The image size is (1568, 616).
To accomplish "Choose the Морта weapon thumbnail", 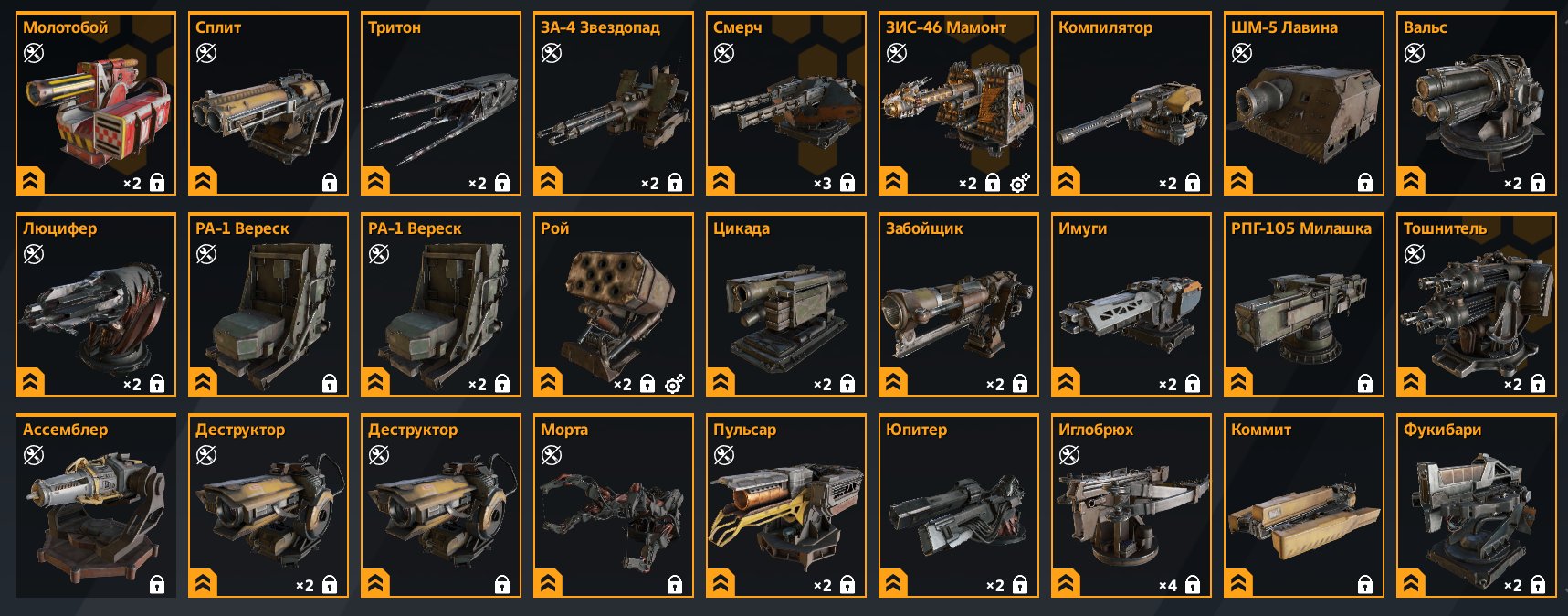I will pos(614,505).
